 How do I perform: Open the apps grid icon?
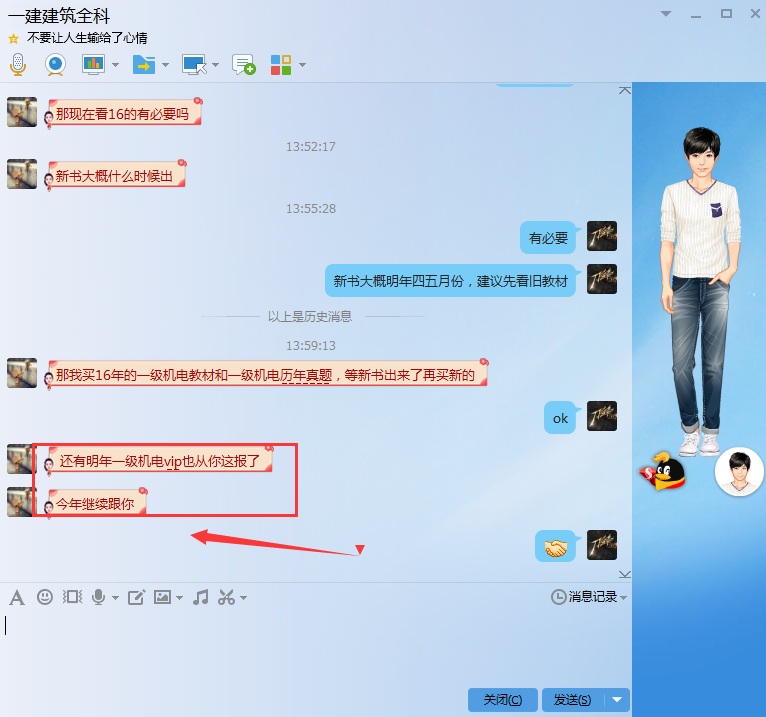(x=281, y=64)
